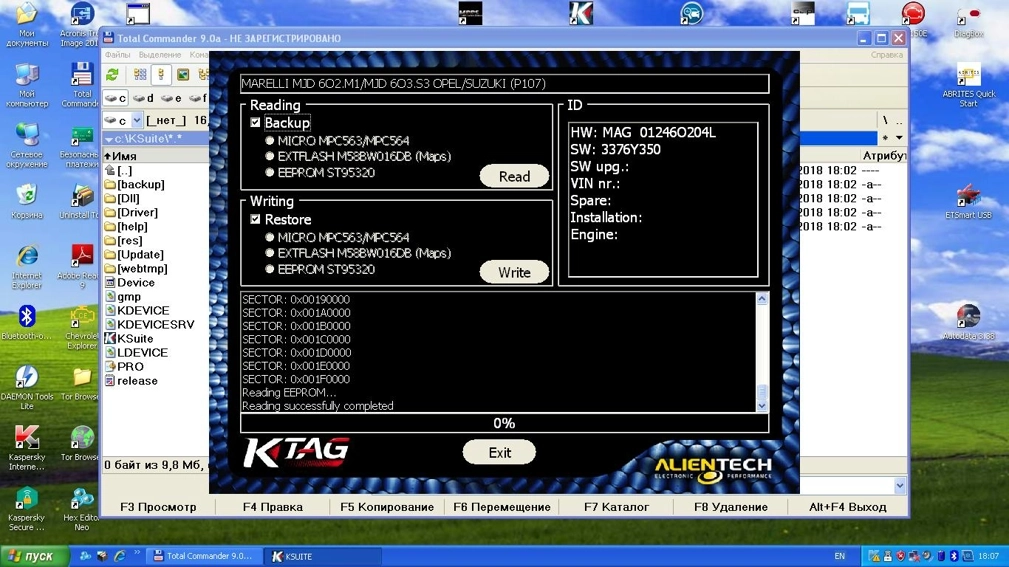Select EXTFLASH M58BW016DB radio under Reading

(270, 156)
